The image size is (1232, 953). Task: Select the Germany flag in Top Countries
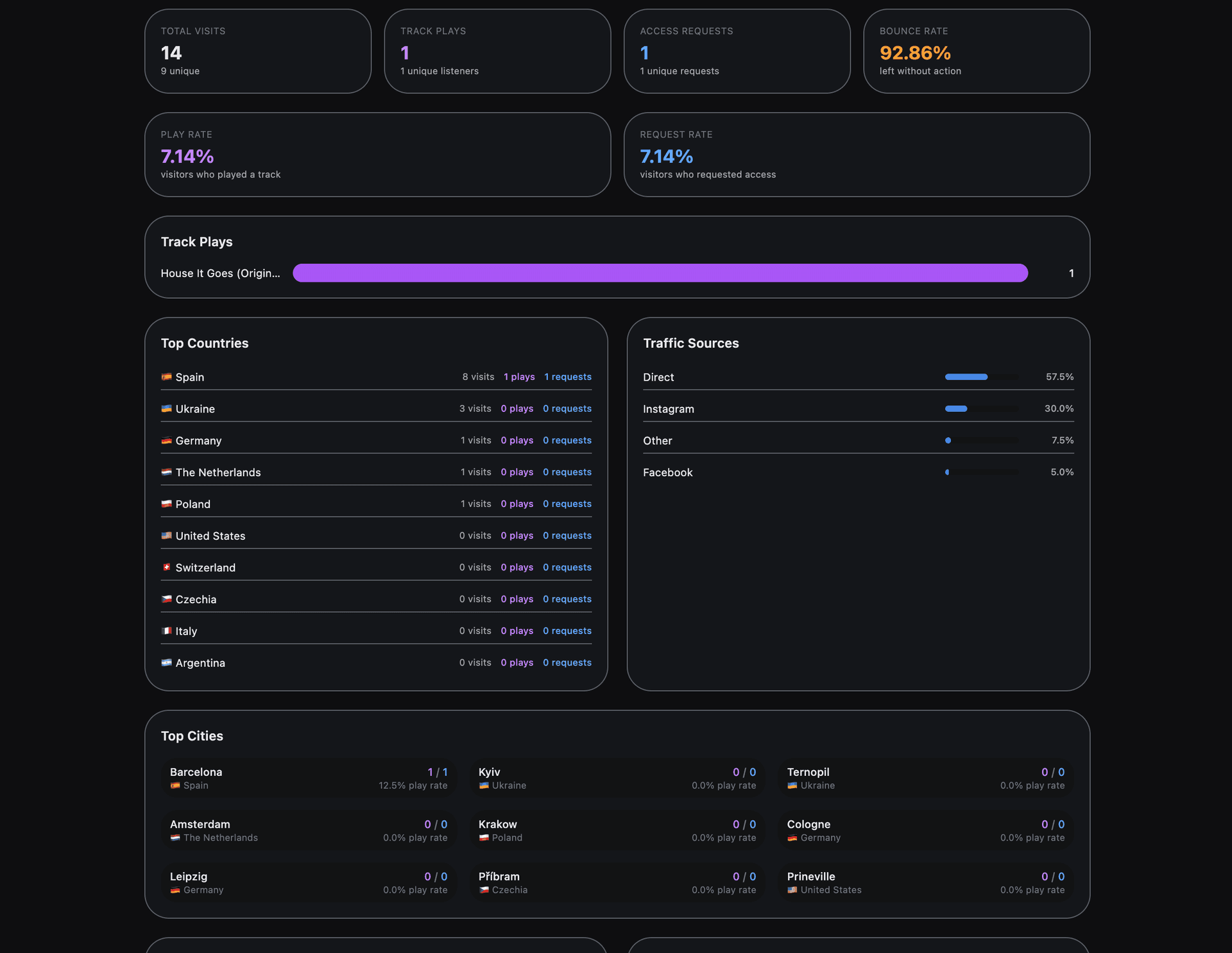pyautogui.click(x=166, y=440)
